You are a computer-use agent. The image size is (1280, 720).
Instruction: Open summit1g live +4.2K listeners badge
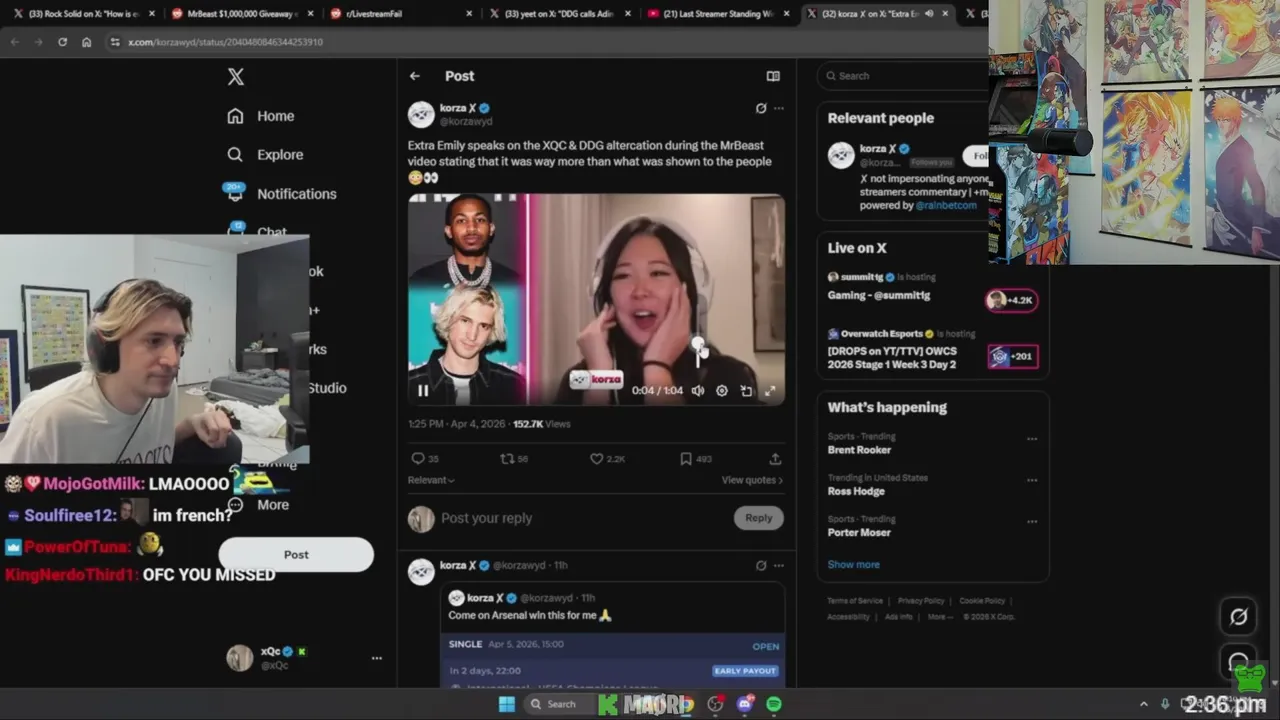pyautogui.click(x=1012, y=300)
